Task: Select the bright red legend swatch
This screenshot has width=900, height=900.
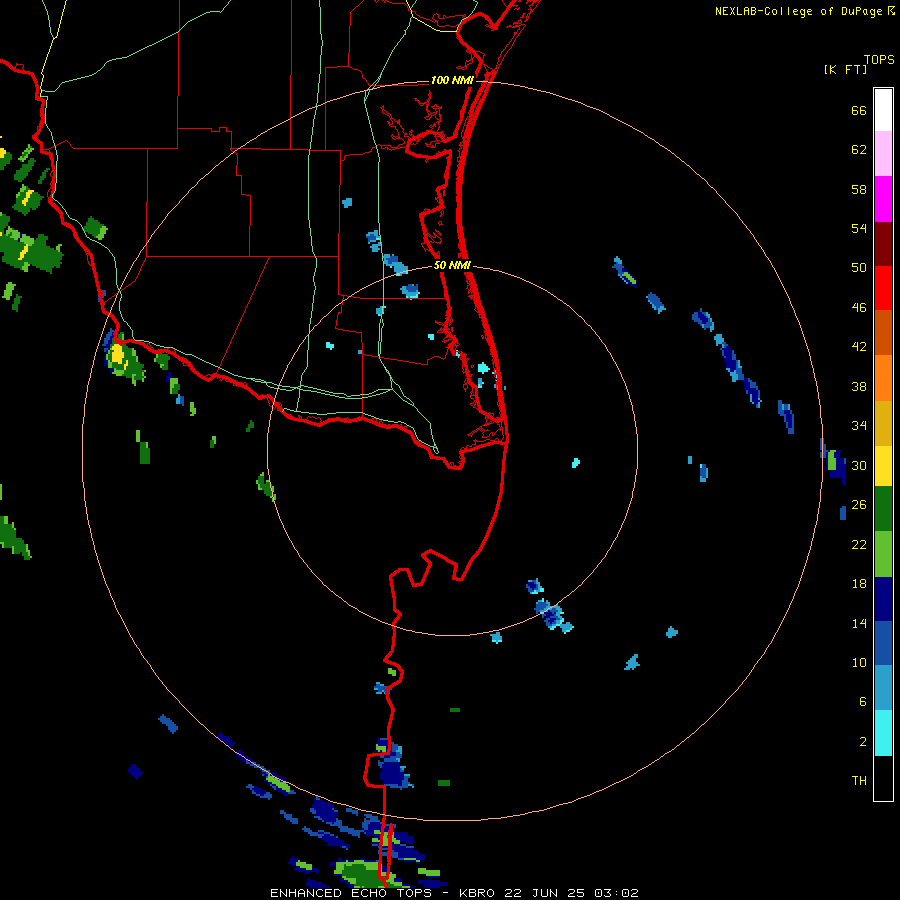Action: (x=883, y=288)
